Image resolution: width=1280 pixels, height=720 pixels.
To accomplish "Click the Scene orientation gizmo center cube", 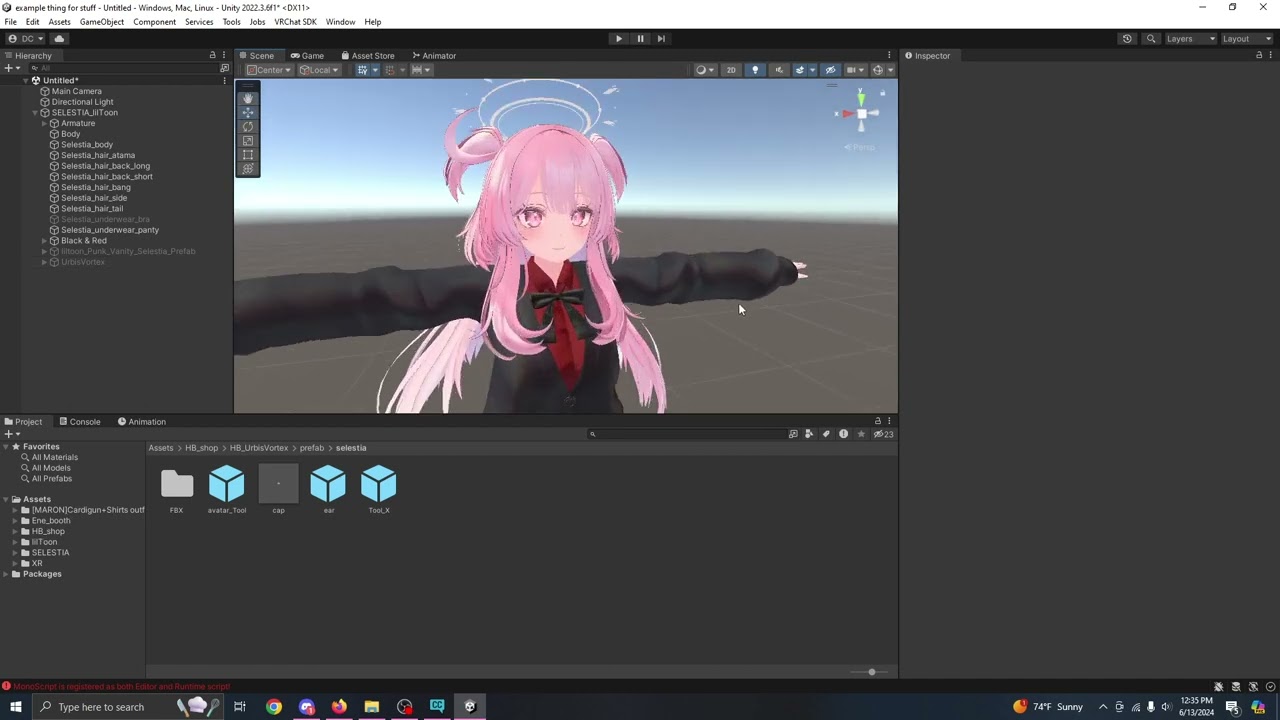I will [861, 114].
